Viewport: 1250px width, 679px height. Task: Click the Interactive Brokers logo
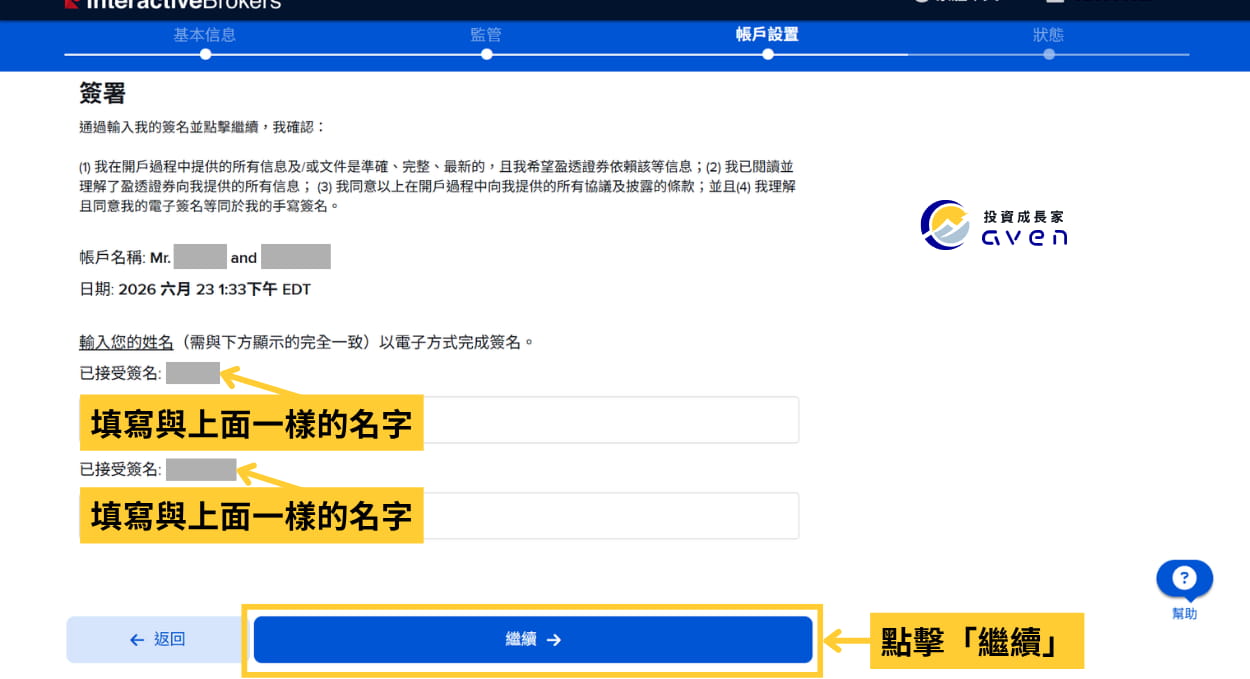point(172,4)
